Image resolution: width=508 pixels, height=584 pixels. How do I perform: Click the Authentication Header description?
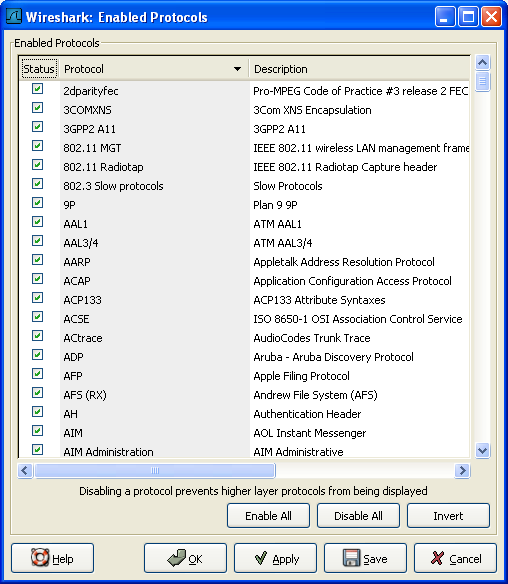point(307,414)
